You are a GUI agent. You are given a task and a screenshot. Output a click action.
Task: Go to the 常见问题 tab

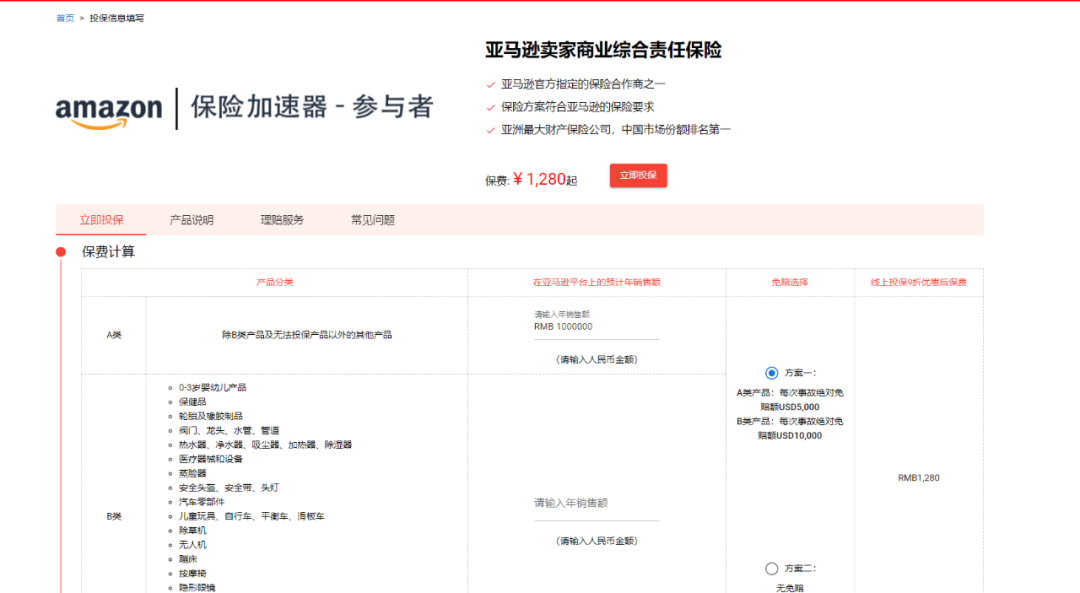372,220
